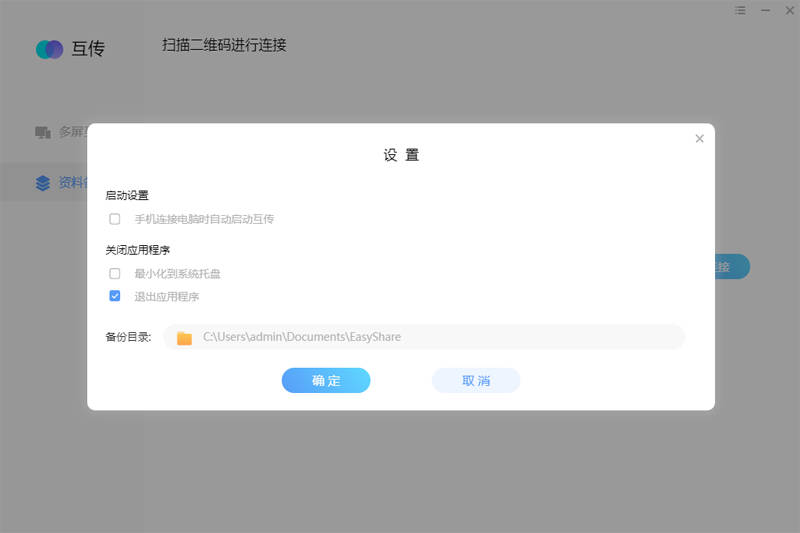
Task: Click the 关闭应用程序 section label
Action: pos(137,250)
